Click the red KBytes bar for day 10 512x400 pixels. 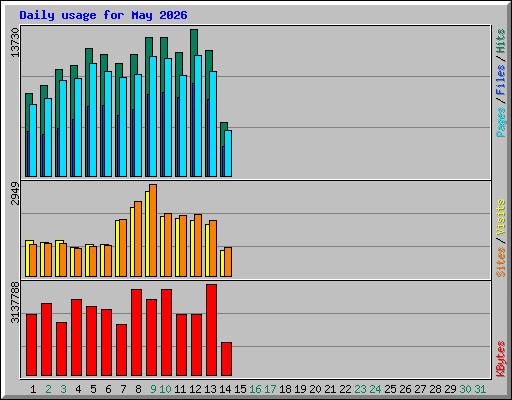[166, 332]
